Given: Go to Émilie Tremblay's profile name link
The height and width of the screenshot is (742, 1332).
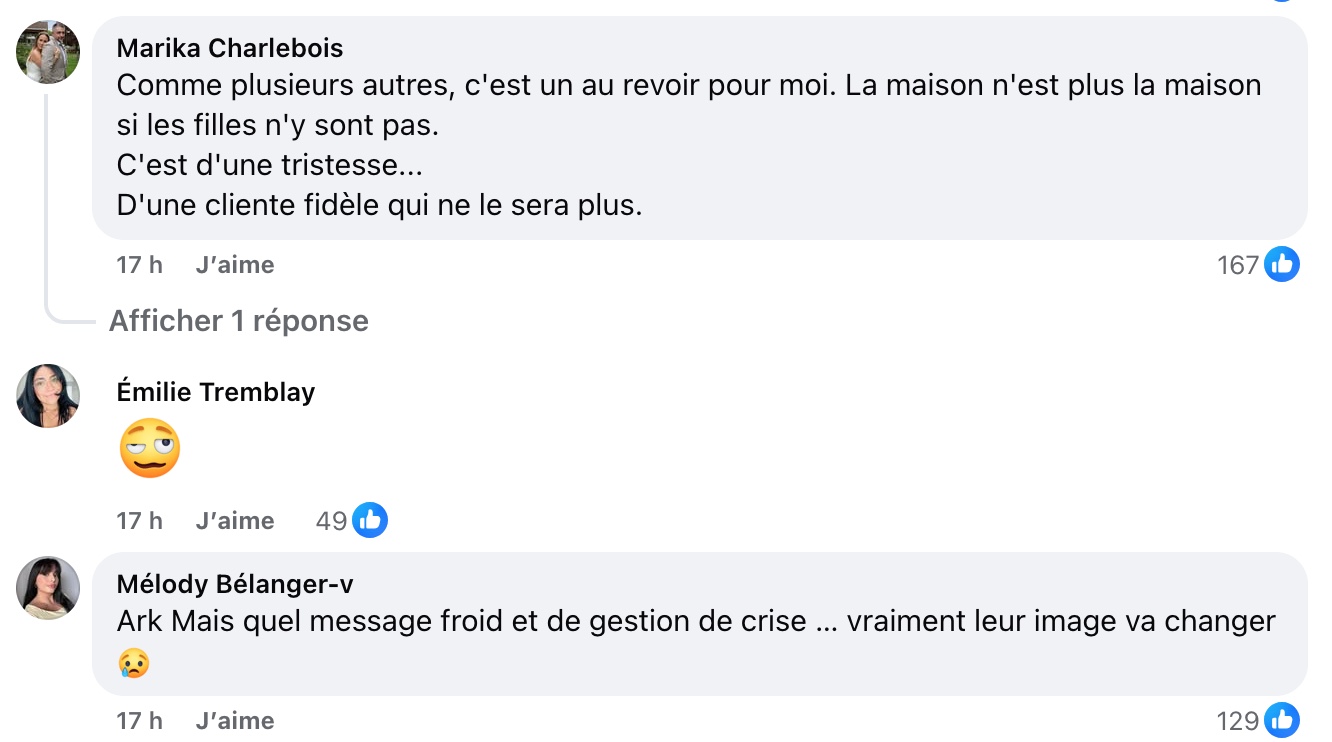Looking at the screenshot, I should coord(216,392).
